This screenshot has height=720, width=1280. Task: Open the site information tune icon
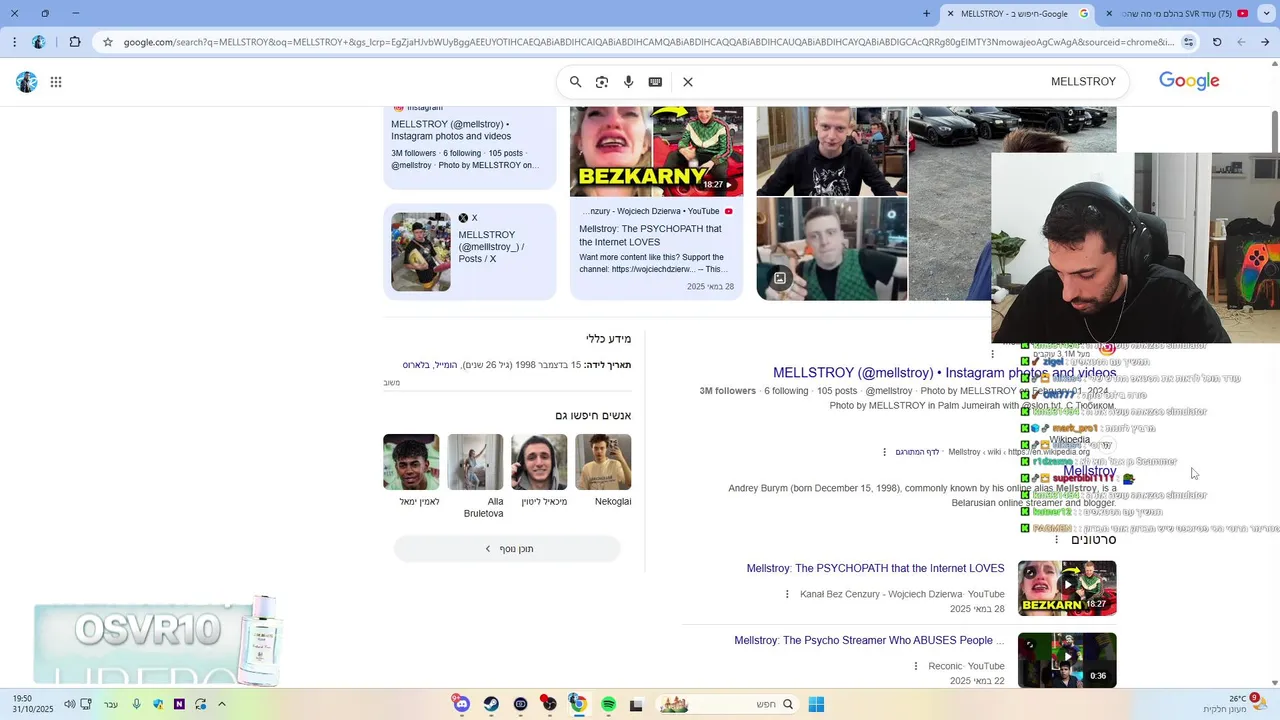click(x=1188, y=42)
